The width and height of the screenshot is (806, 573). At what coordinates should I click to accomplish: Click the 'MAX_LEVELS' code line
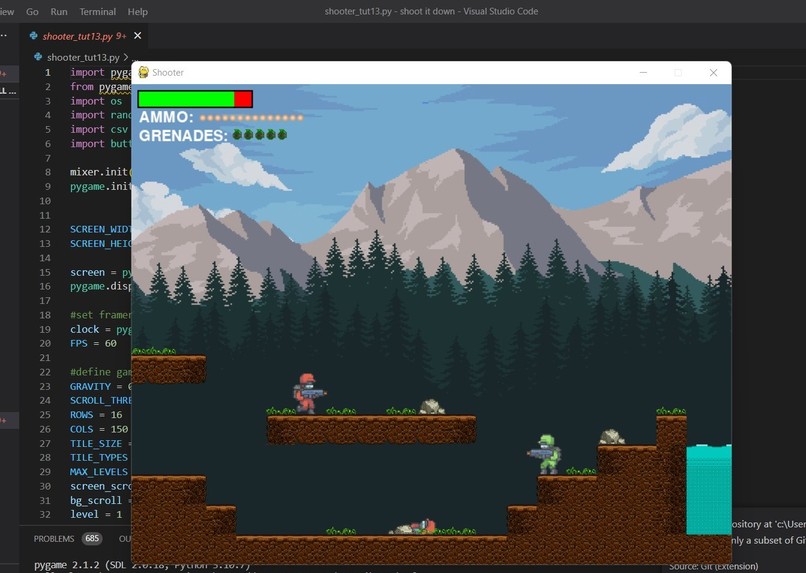click(x=99, y=472)
